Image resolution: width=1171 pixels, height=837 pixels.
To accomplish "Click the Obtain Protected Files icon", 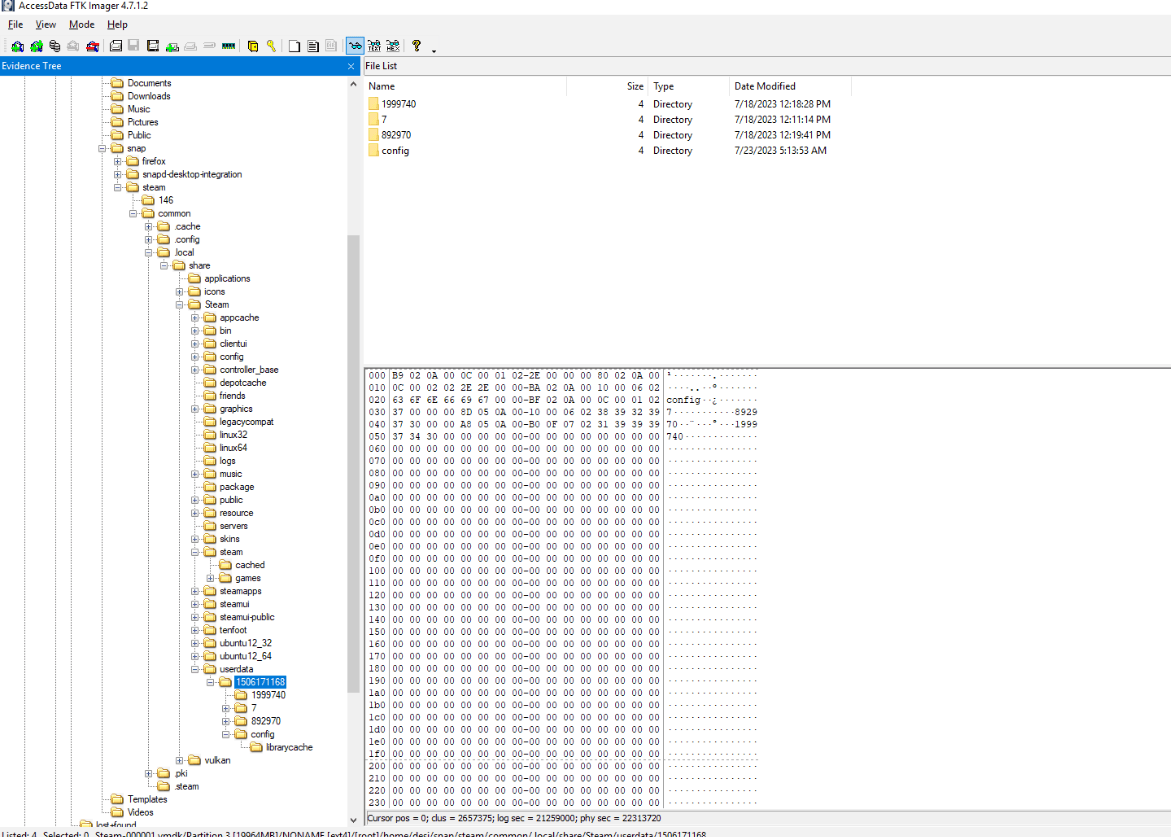I will tap(253, 46).
